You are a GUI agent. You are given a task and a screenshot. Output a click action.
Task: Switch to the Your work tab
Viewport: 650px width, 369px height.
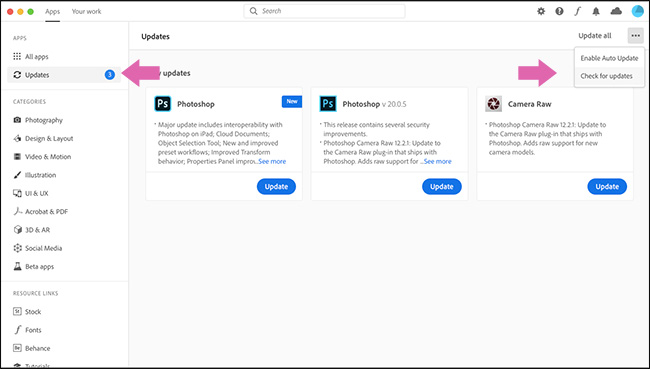click(x=86, y=11)
